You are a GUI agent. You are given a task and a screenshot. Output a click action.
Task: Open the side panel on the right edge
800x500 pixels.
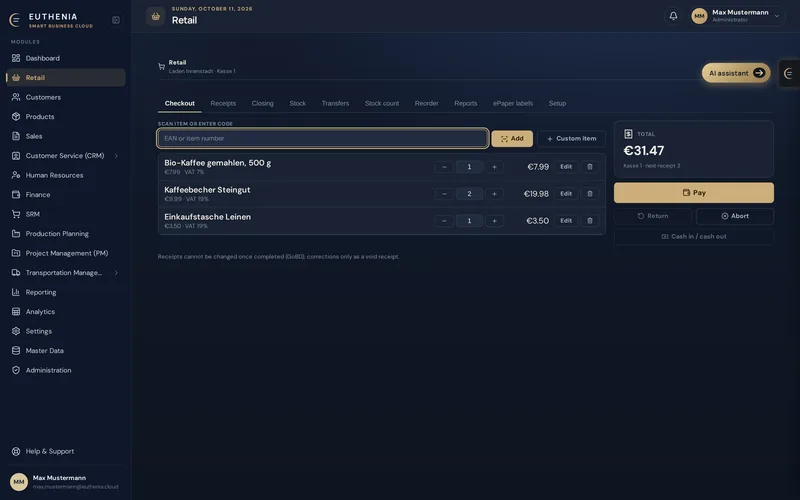point(789,73)
